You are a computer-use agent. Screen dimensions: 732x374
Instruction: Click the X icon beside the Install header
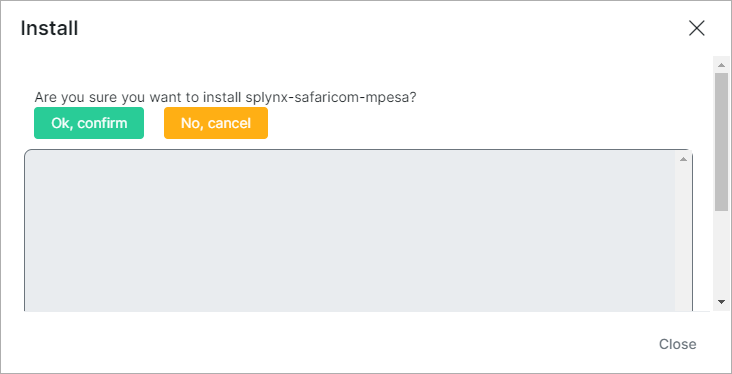point(697,28)
